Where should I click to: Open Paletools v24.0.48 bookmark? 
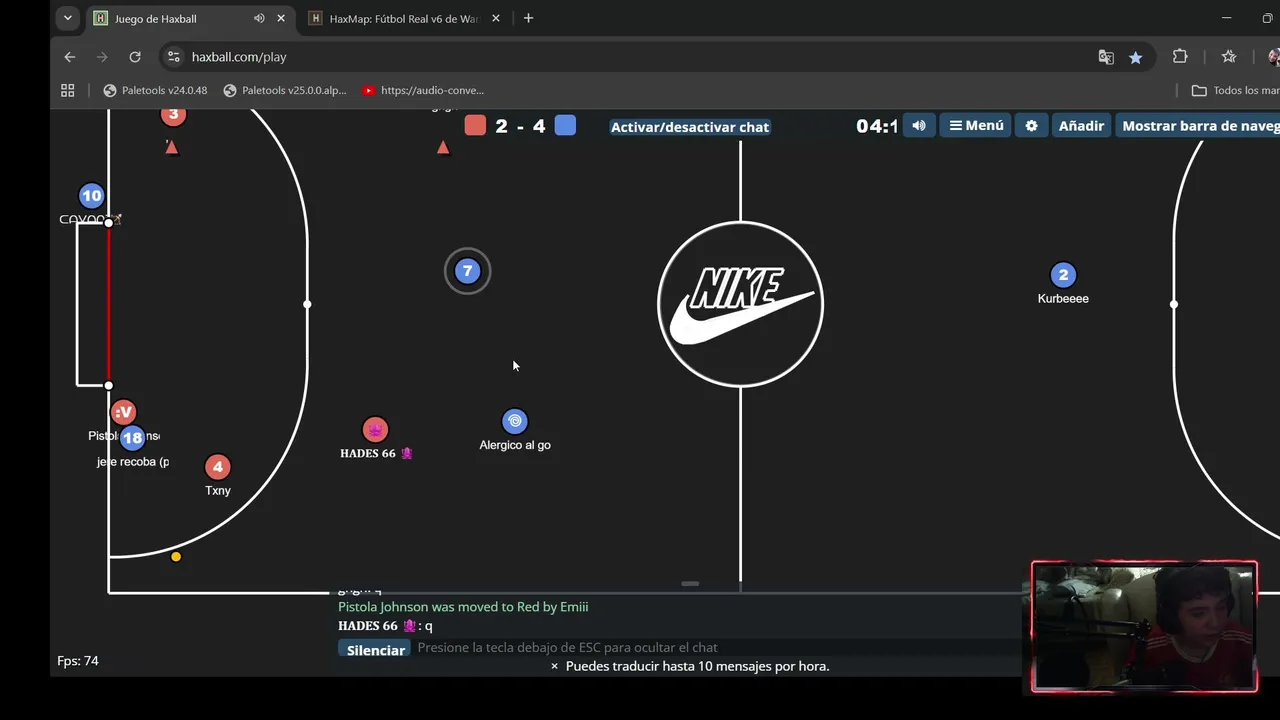pyautogui.click(x=155, y=90)
